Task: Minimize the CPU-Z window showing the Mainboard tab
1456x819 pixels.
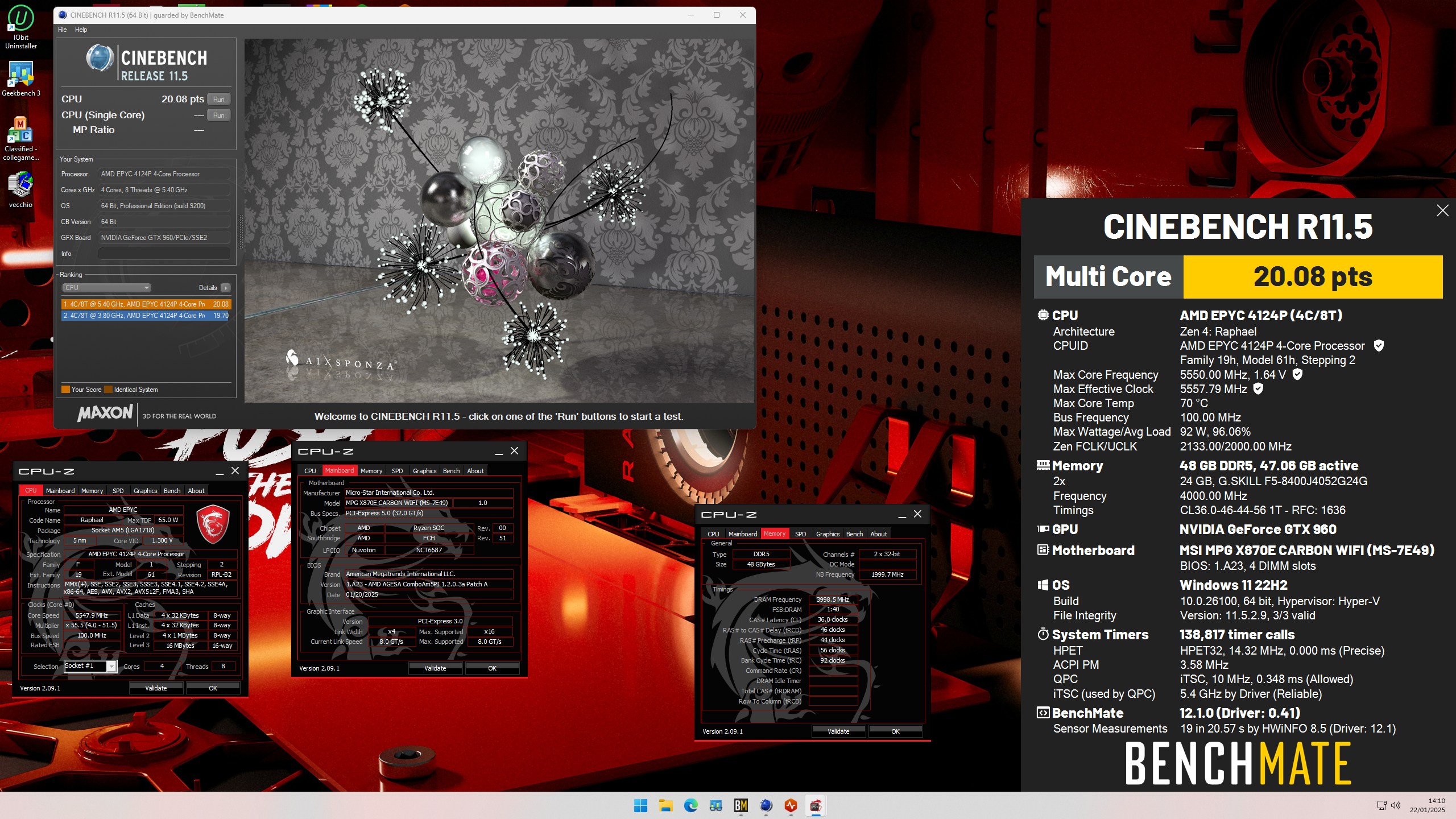Action: (x=499, y=451)
